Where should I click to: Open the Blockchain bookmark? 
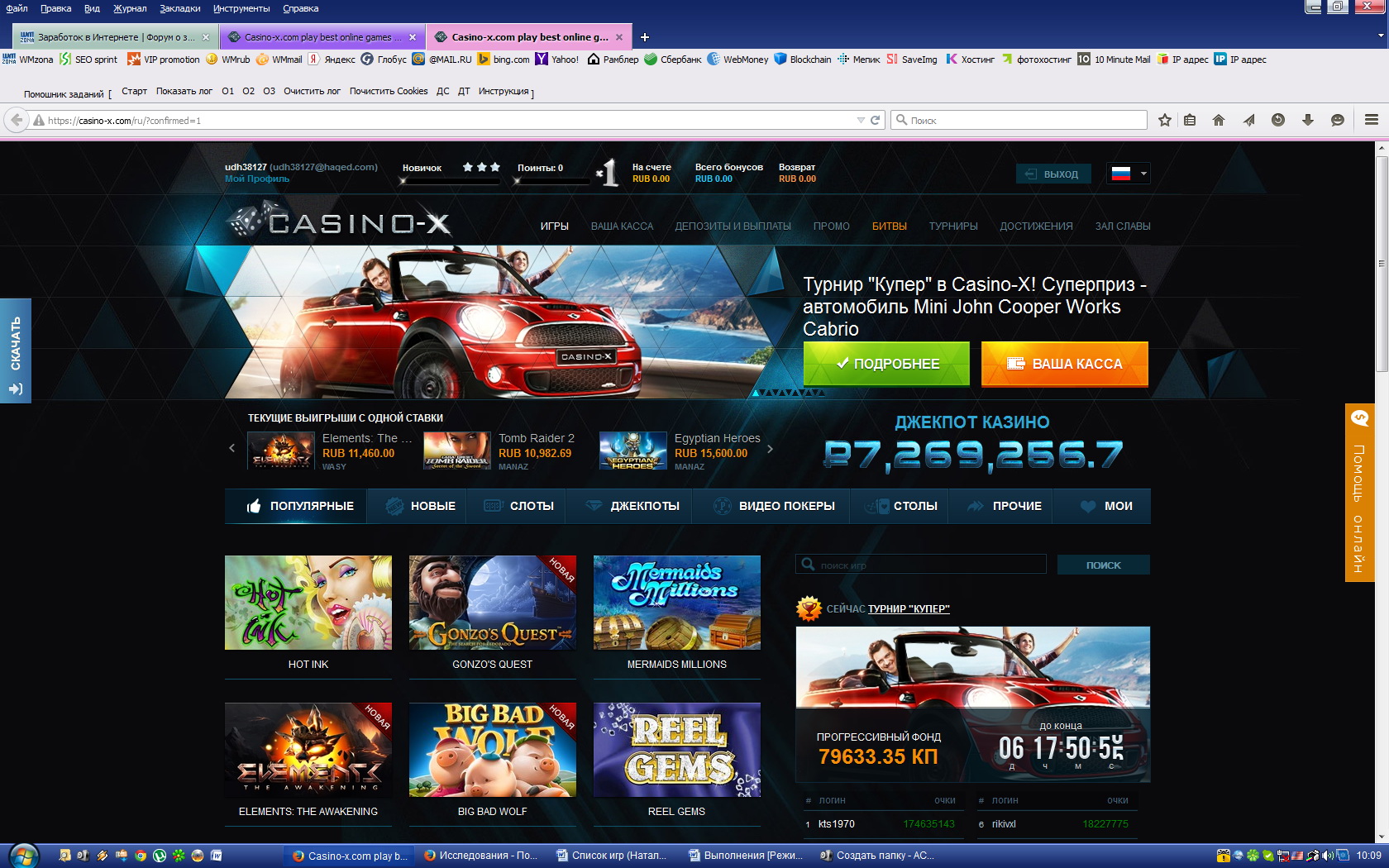pos(803,60)
